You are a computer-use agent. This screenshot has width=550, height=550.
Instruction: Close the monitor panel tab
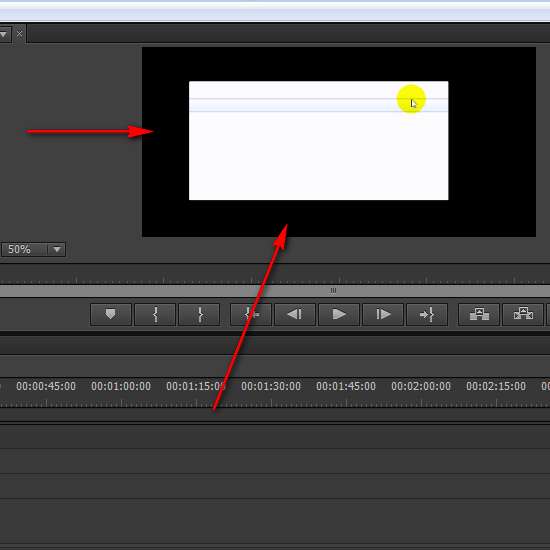pos(20,34)
